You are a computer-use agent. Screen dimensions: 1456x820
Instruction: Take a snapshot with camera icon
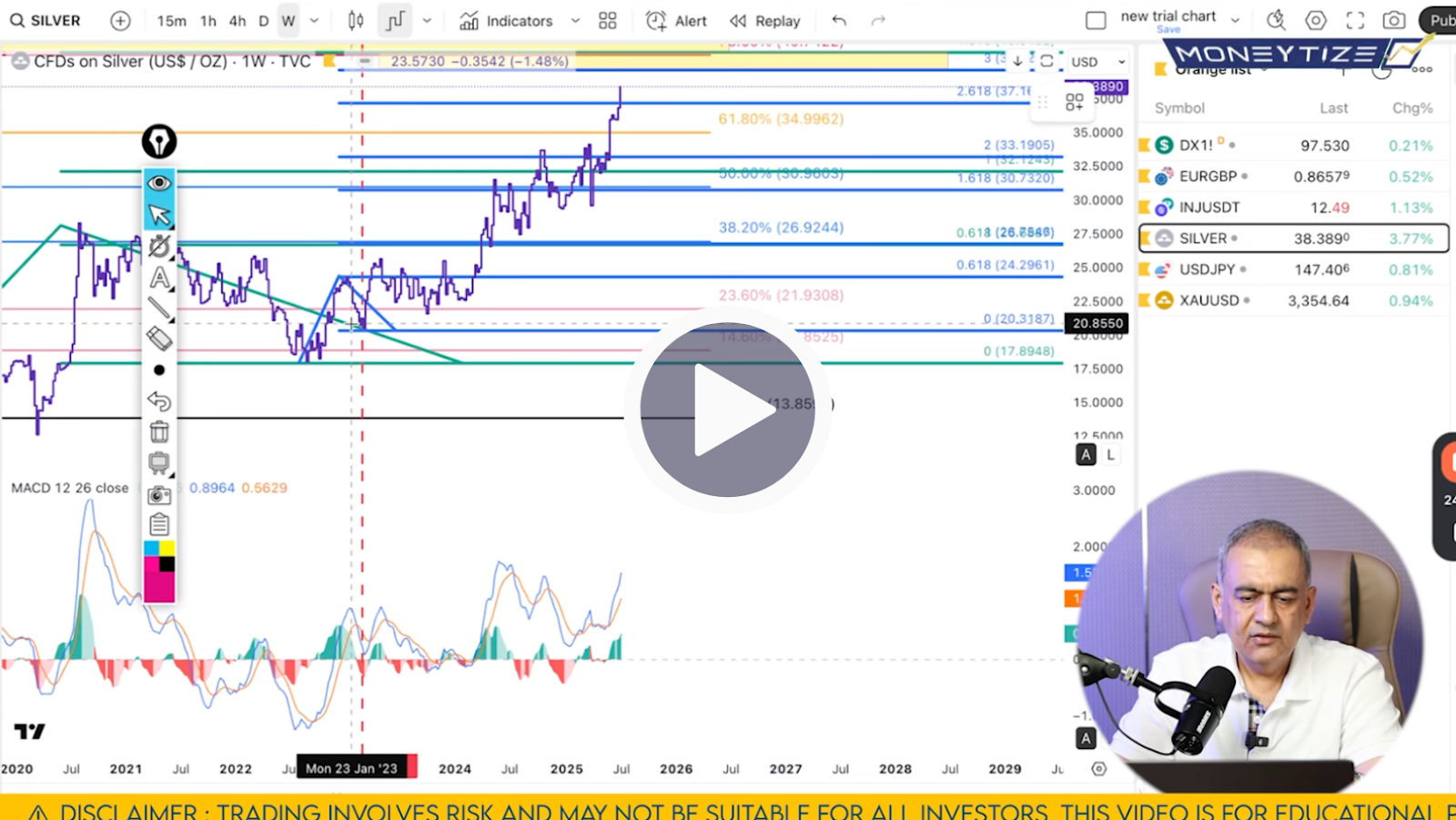point(1393,20)
